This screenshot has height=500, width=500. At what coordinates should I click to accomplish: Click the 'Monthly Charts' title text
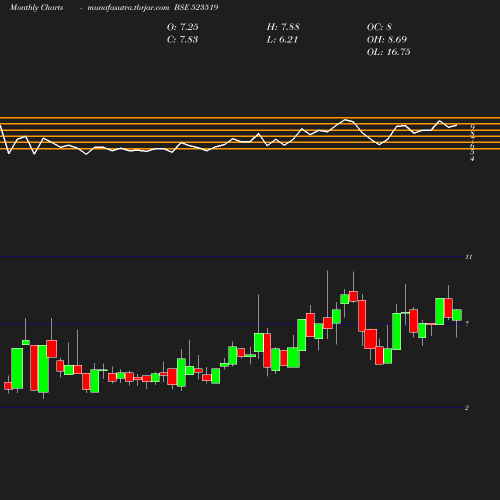click(x=37, y=7)
